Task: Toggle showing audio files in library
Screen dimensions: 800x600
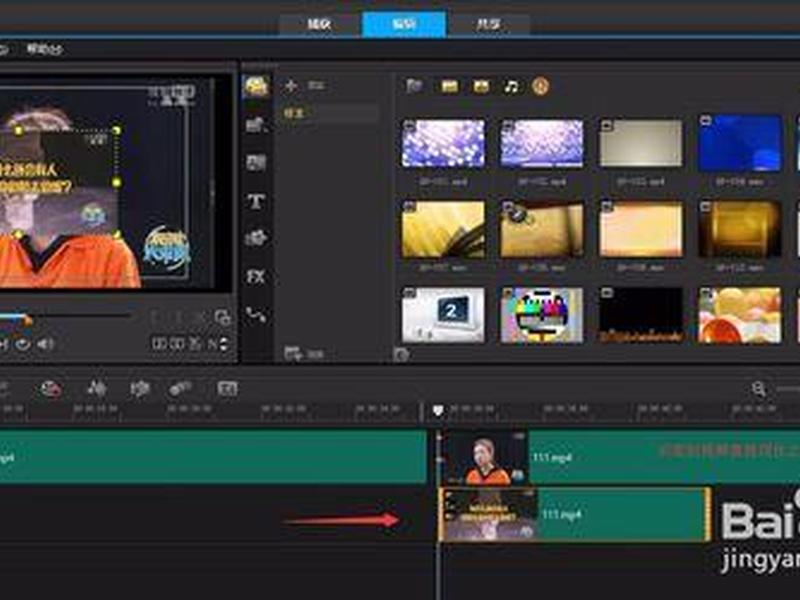Action: 511,86
